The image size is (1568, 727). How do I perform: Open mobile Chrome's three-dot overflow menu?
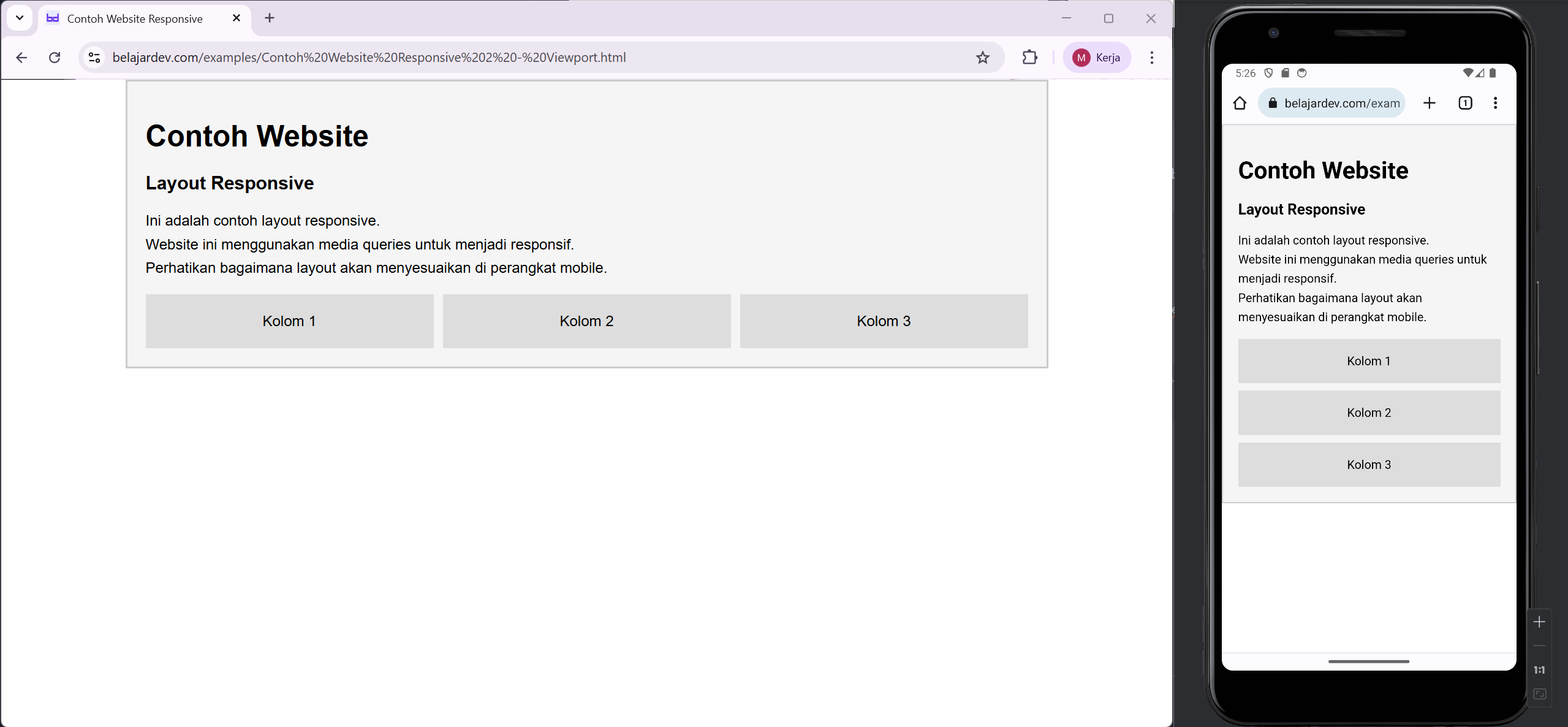click(1495, 102)
